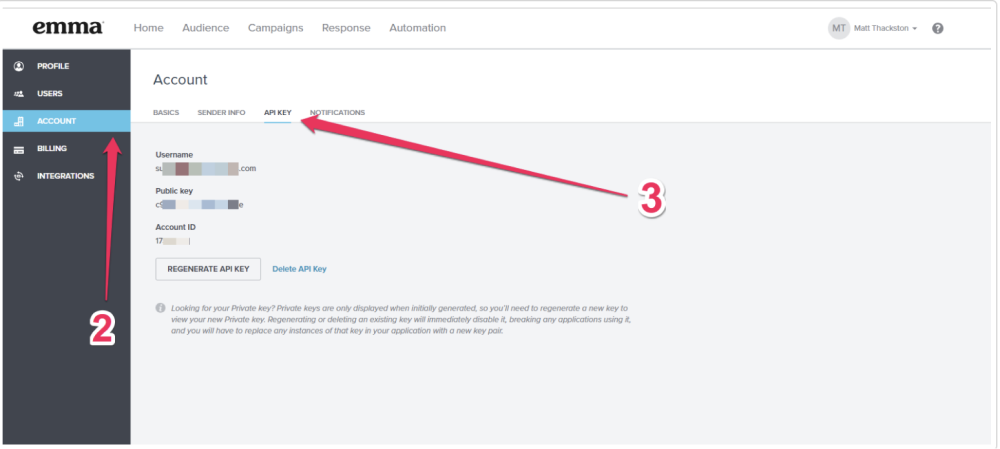
Task: Click the Account building icon
Action: [x=18, y=122]
